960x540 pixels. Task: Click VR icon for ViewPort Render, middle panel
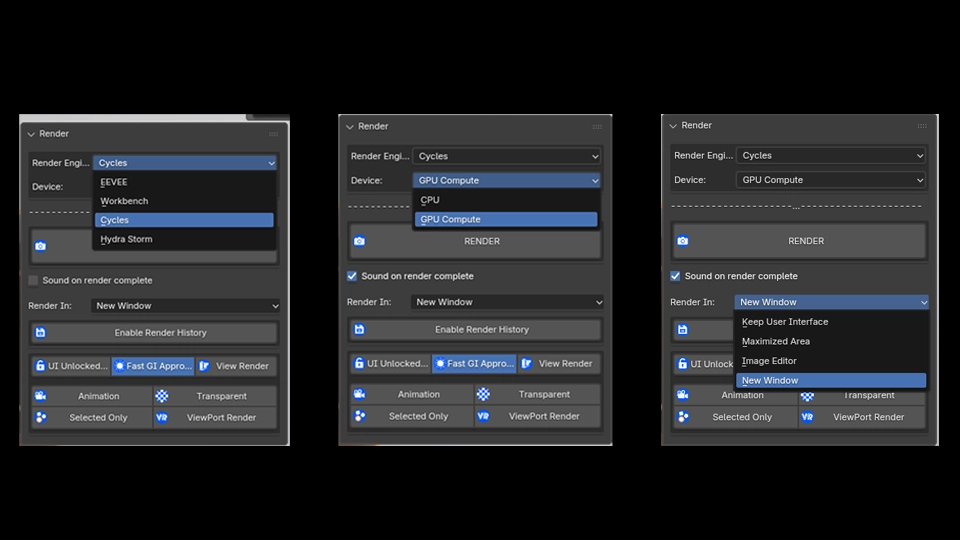click(483, 416)
